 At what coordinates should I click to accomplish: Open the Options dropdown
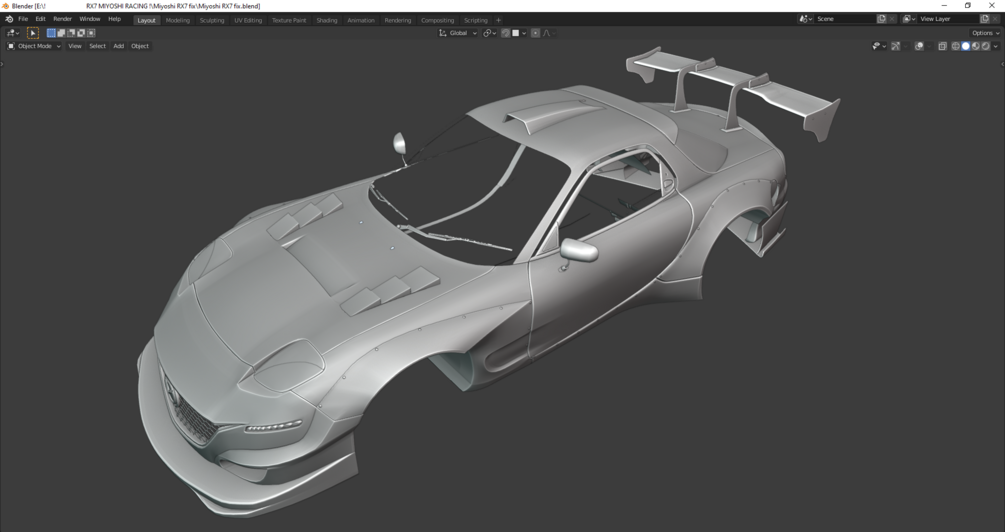[985, 33]
